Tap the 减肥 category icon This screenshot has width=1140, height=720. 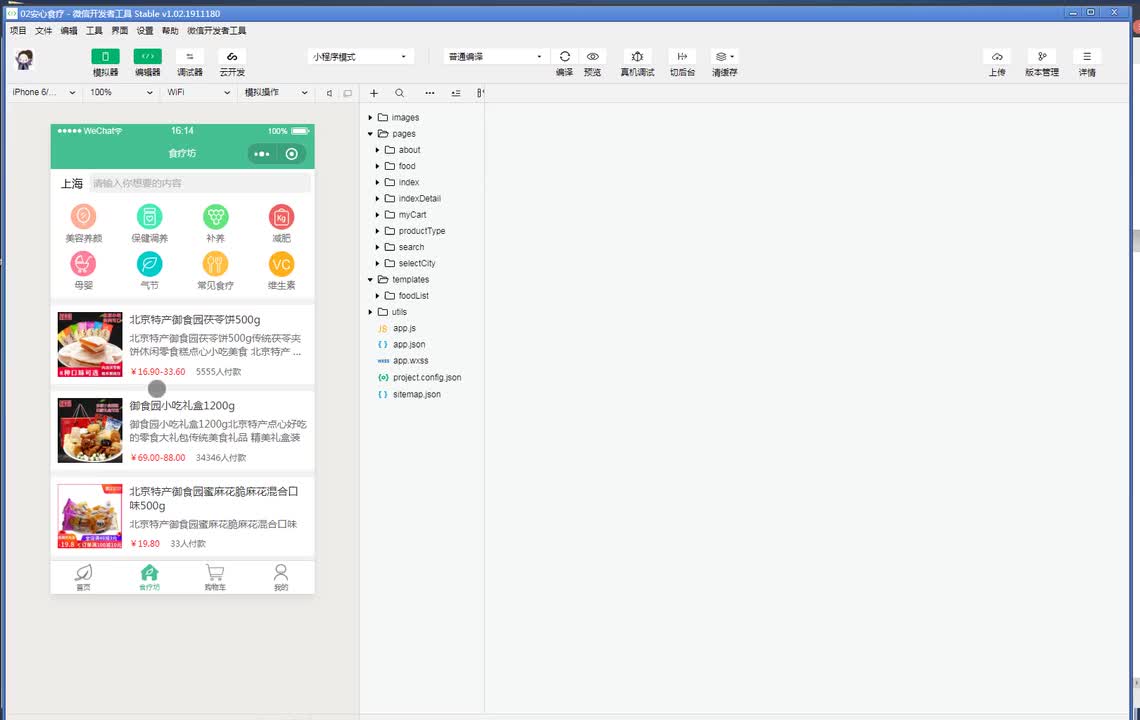coord(281,217)
